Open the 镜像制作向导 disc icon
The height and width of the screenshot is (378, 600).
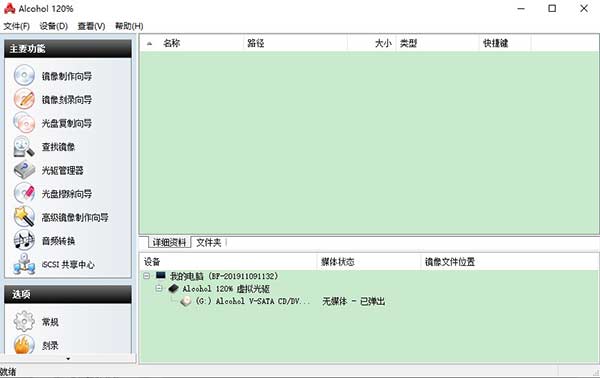[x=24, y=75]
